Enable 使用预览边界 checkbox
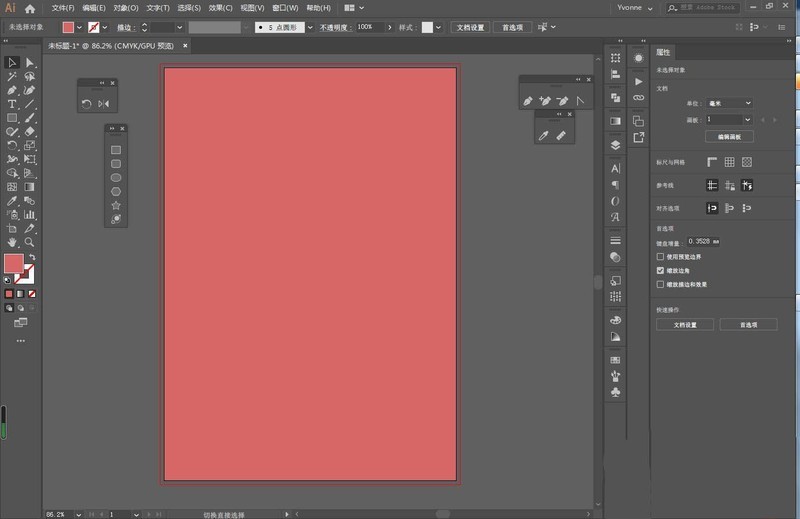 [x=660, y=257]
